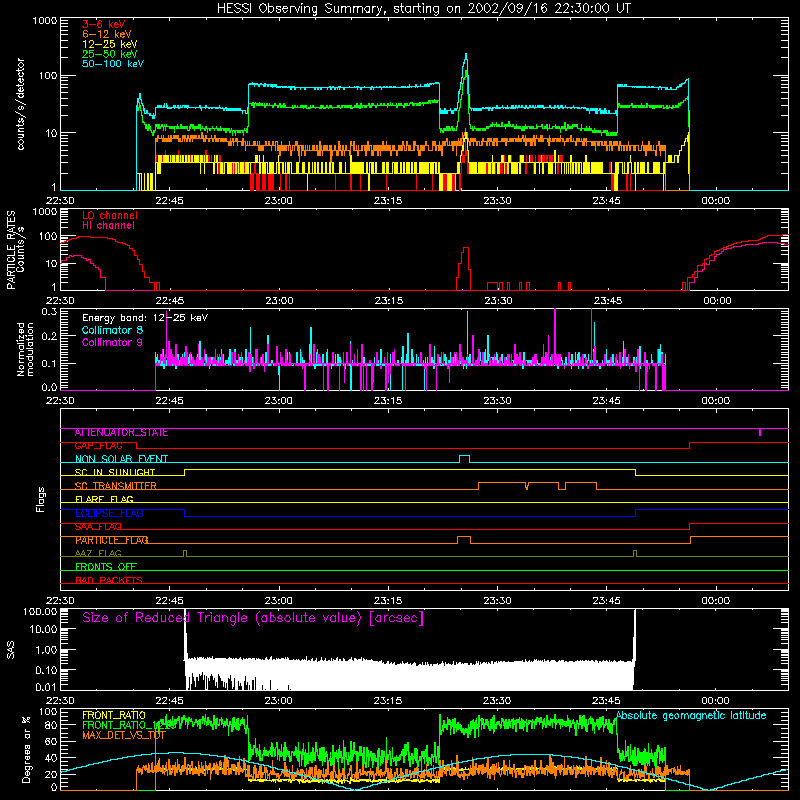Click the 0.3 tick on the modulation axis
Viewport: 800px width, 800px height.
(49, 311)
